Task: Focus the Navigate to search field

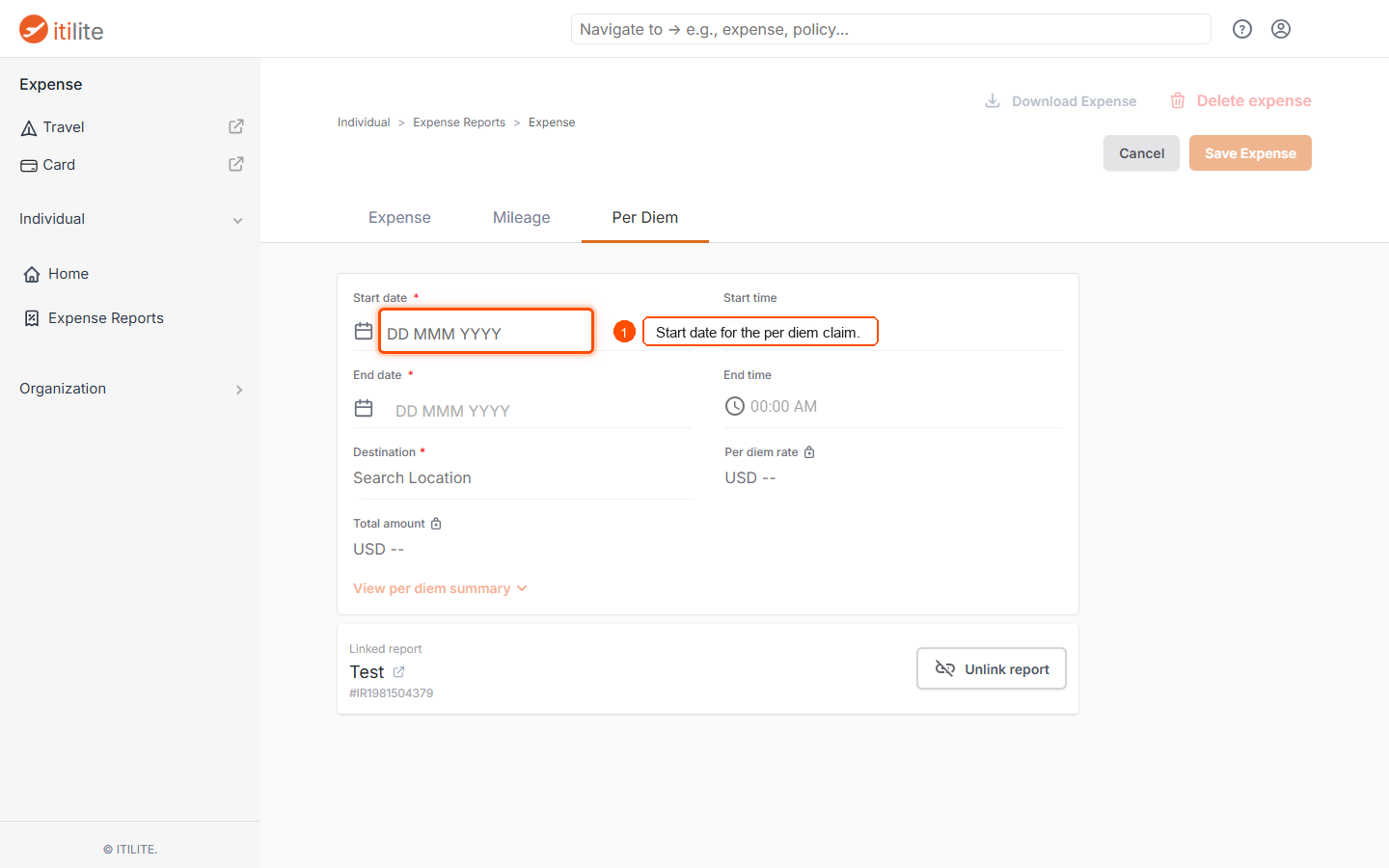Action: (x=891, y=29)
